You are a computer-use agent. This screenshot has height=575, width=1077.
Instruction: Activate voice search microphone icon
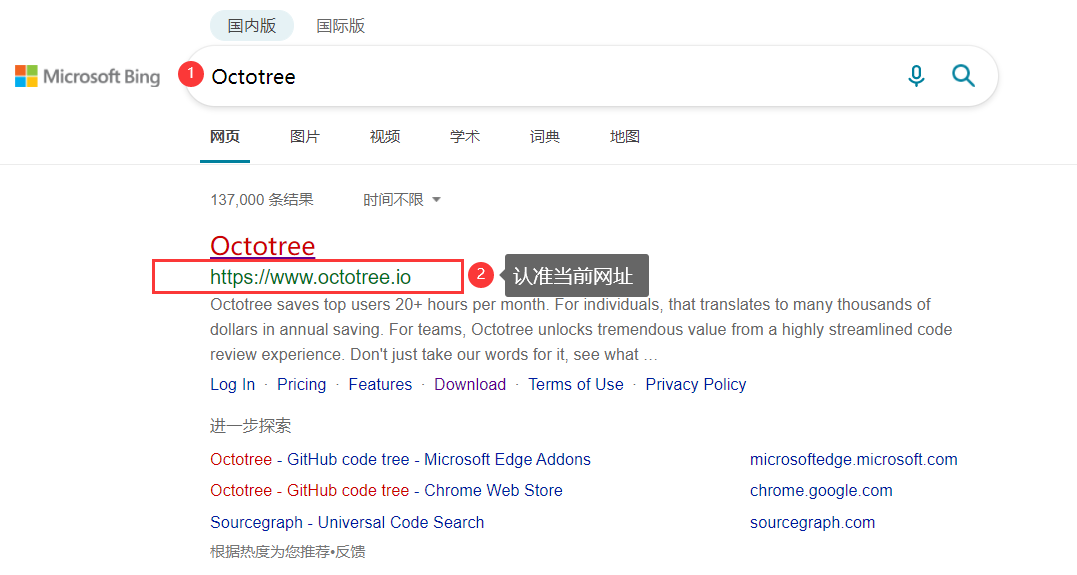point(916,76)
